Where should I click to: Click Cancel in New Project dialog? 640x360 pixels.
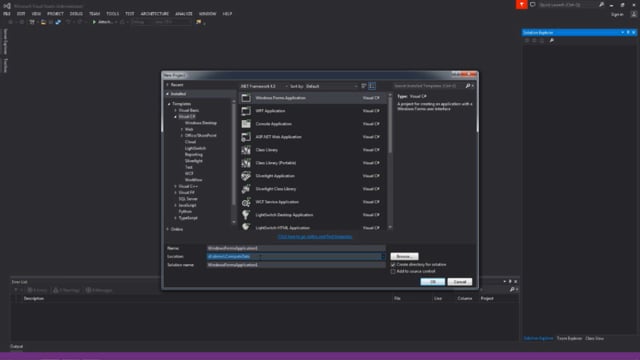pos(460,282)
